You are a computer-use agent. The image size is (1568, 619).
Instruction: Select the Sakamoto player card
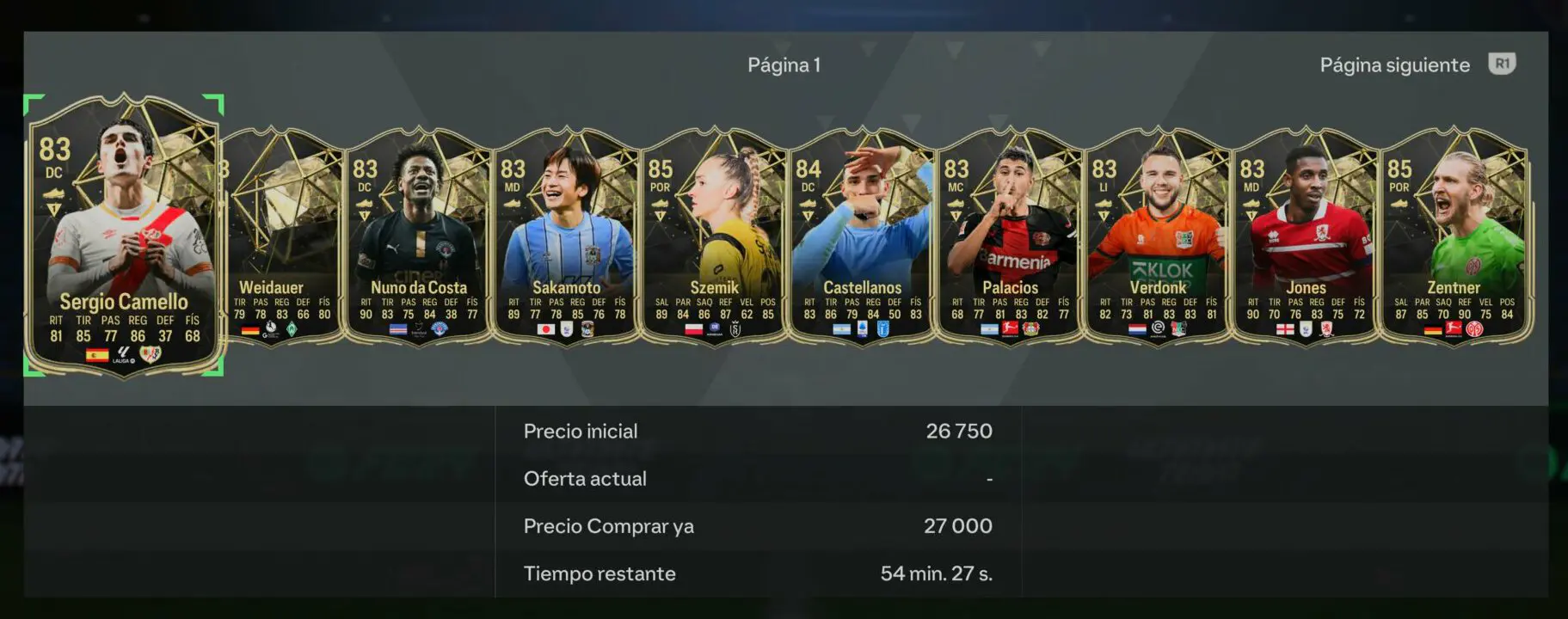pos(566,236)
